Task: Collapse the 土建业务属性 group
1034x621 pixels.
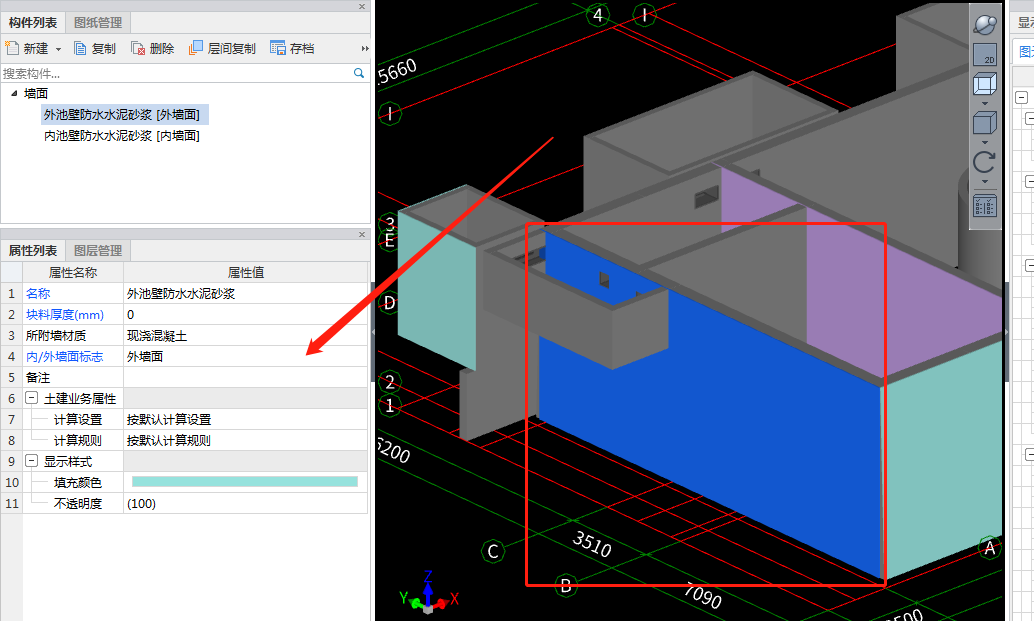Action: [31, 398]
